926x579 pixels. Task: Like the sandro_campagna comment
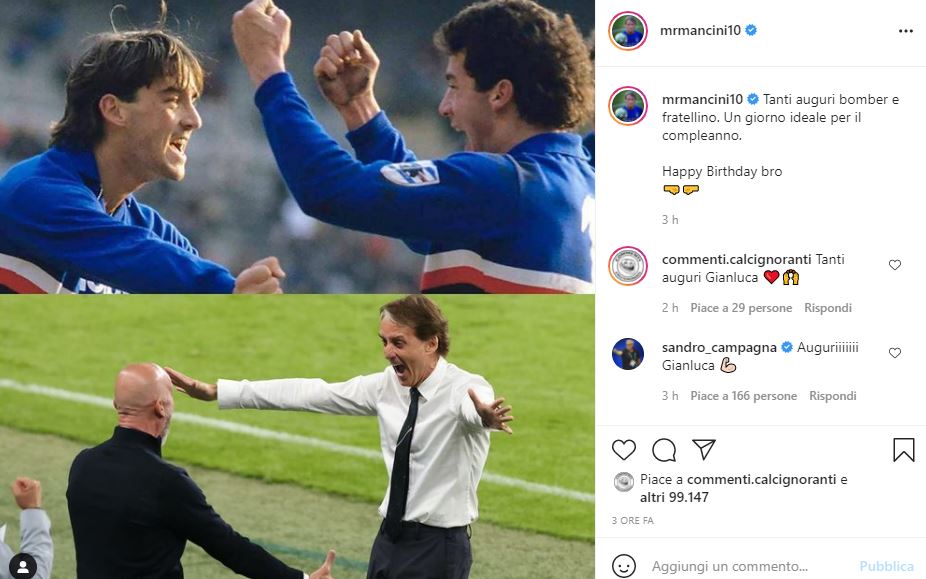coord(895,353)
